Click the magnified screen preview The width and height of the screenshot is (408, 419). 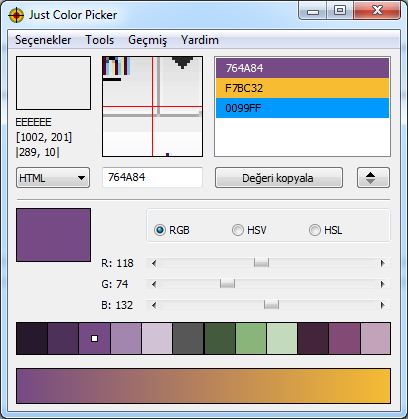(x=152, y=107)
